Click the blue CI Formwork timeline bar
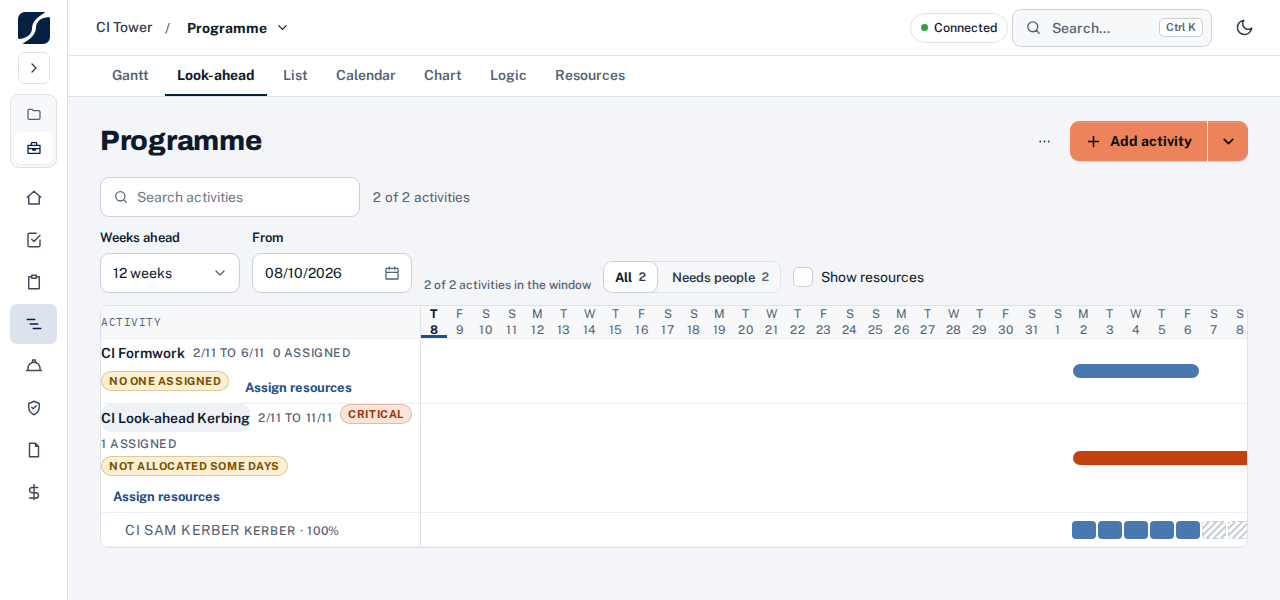This screenshot has width=1280, height=600. [x=1136, y=371]
